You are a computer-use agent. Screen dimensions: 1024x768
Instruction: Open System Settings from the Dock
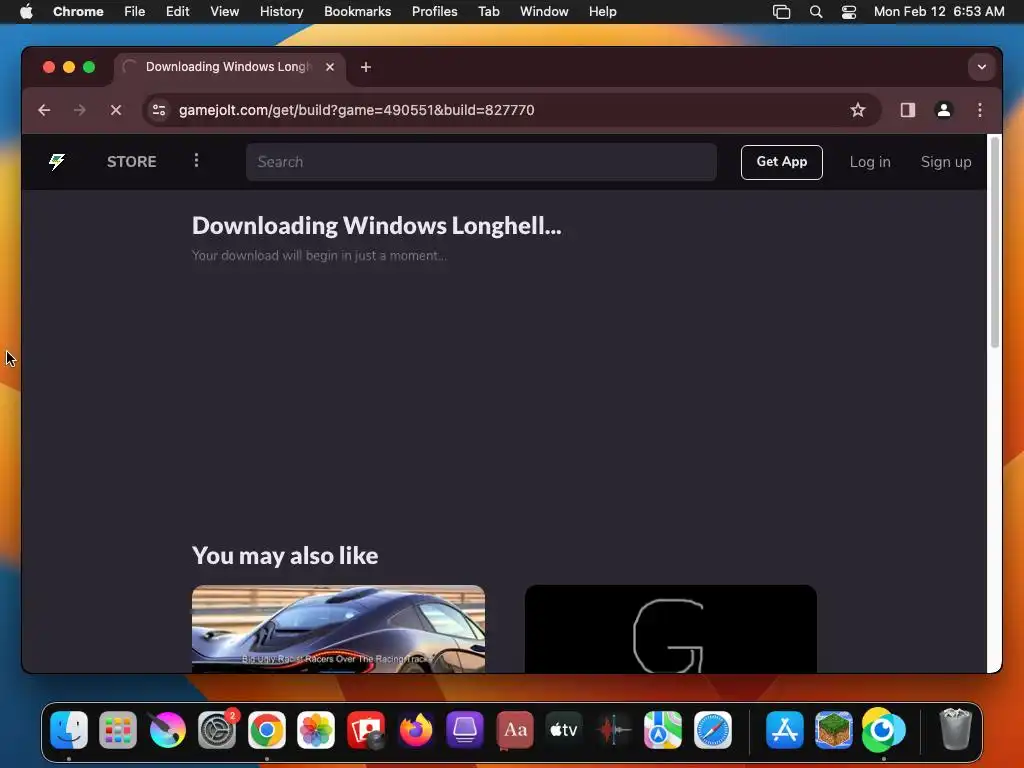coord(217,729)
